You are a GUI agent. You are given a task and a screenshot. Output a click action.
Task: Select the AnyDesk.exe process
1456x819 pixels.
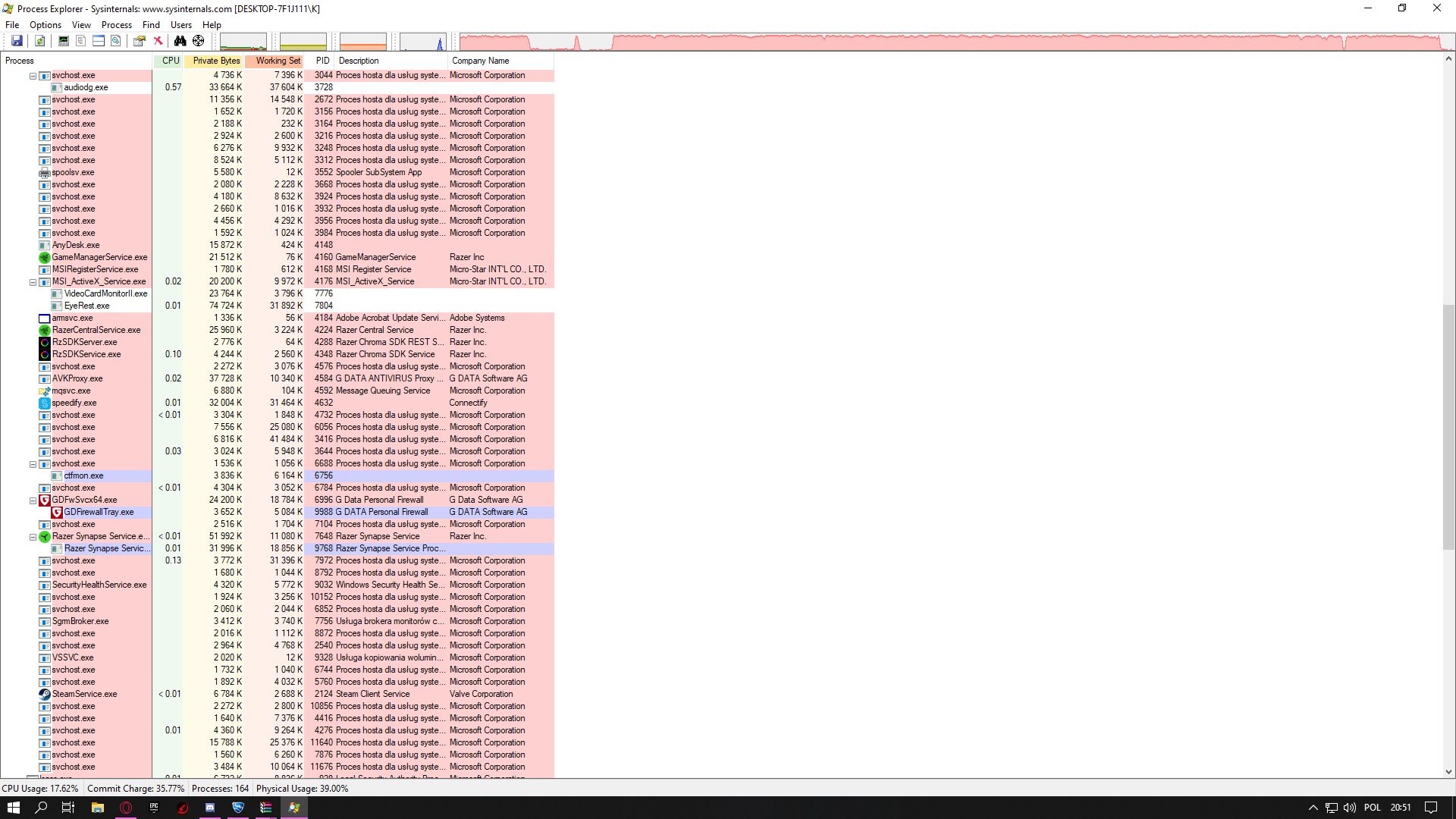76,245
